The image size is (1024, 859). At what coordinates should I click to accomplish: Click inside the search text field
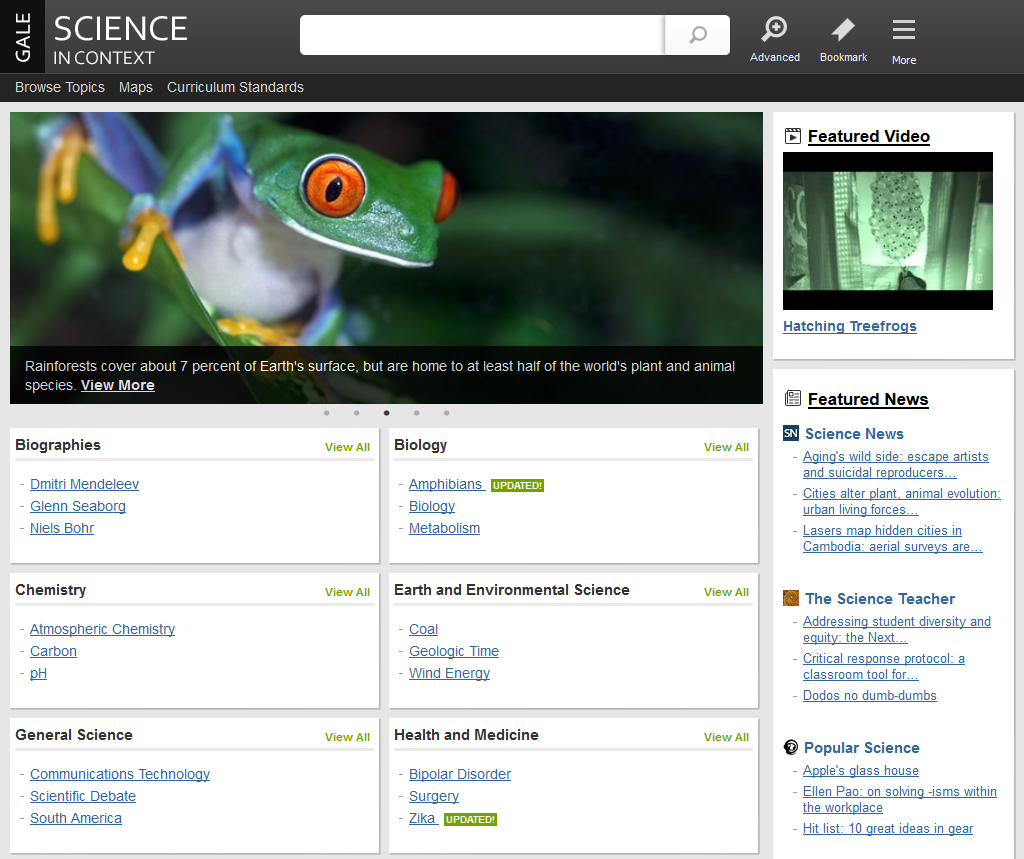pos(482,35)
